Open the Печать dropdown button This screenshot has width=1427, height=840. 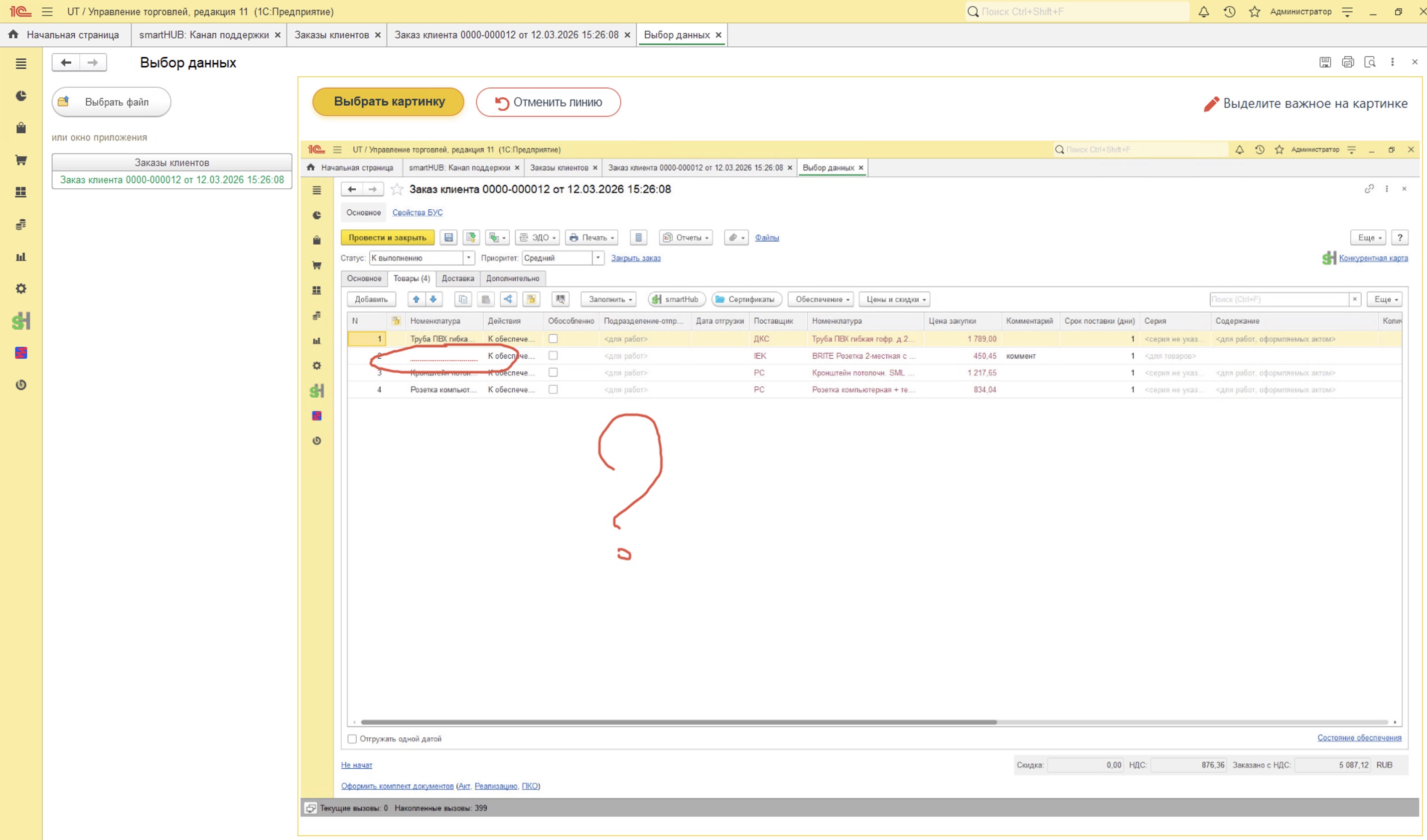coord(591,237)
